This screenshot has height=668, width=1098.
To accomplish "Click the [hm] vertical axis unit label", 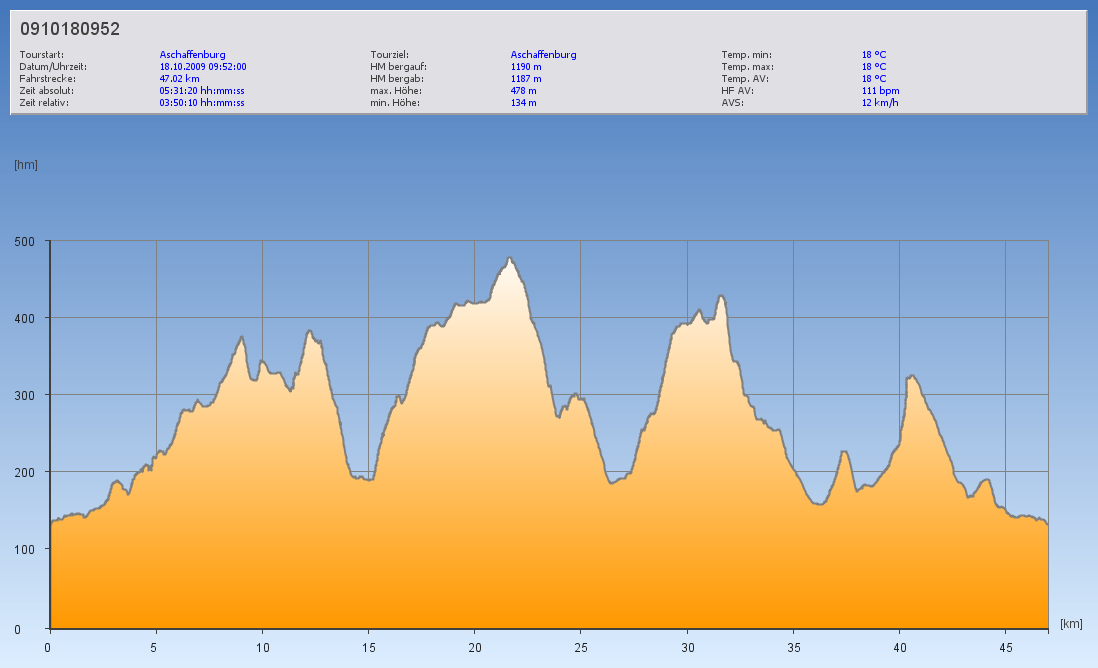I will (x=26, y=165).
